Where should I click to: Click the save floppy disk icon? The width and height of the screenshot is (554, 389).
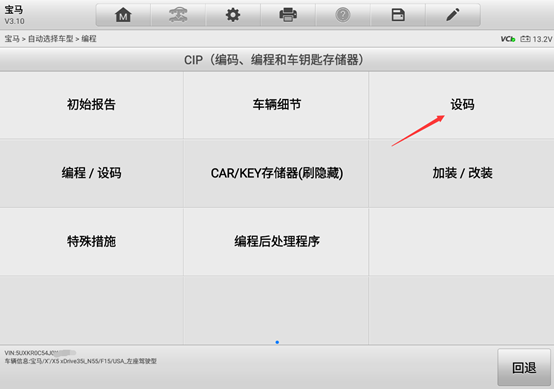point(398,15)
